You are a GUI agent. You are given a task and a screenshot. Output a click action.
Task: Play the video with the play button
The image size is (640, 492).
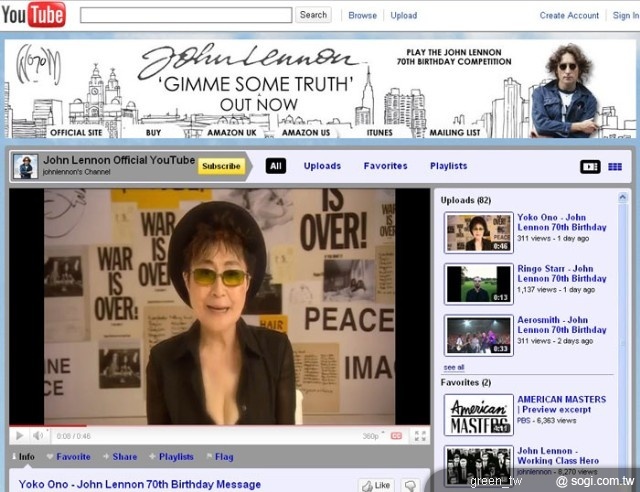19,436
